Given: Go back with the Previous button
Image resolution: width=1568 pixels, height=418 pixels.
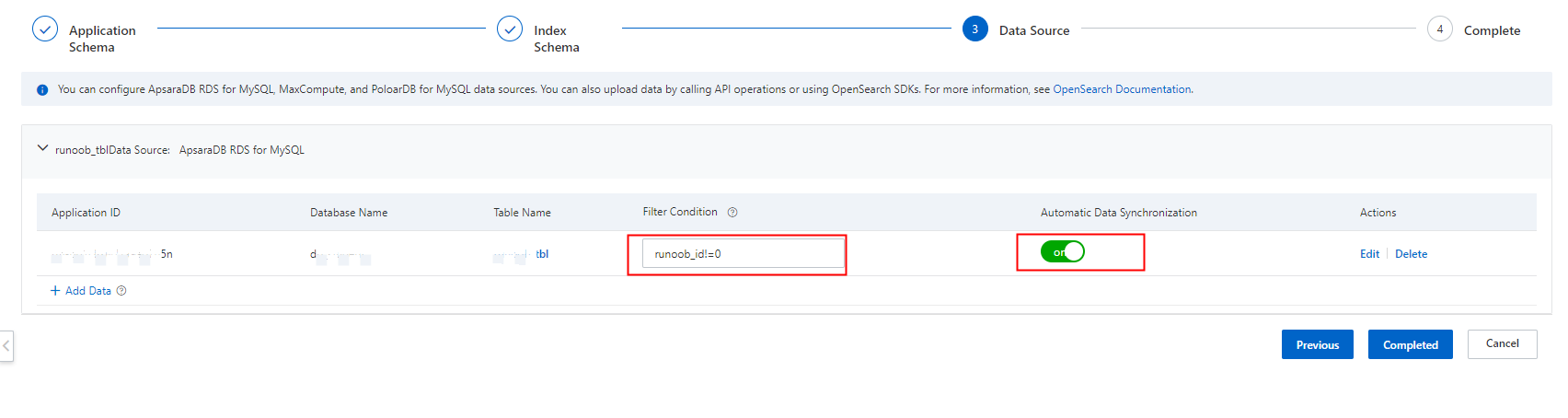Looking at the screenshot, I should coord(1318,344).
